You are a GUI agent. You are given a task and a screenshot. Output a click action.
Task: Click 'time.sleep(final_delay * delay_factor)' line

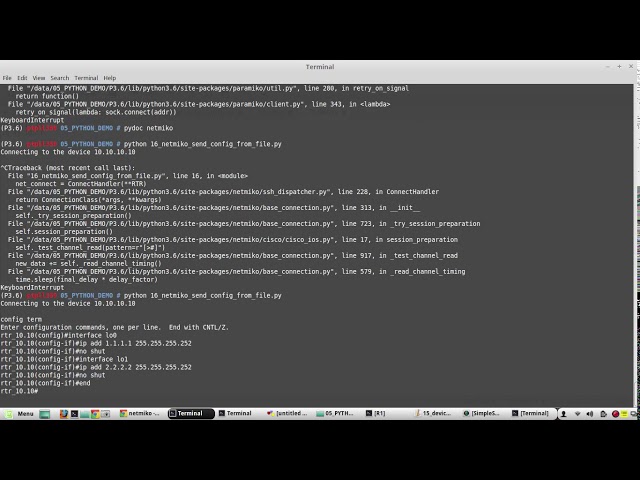(x=87, y=280)
